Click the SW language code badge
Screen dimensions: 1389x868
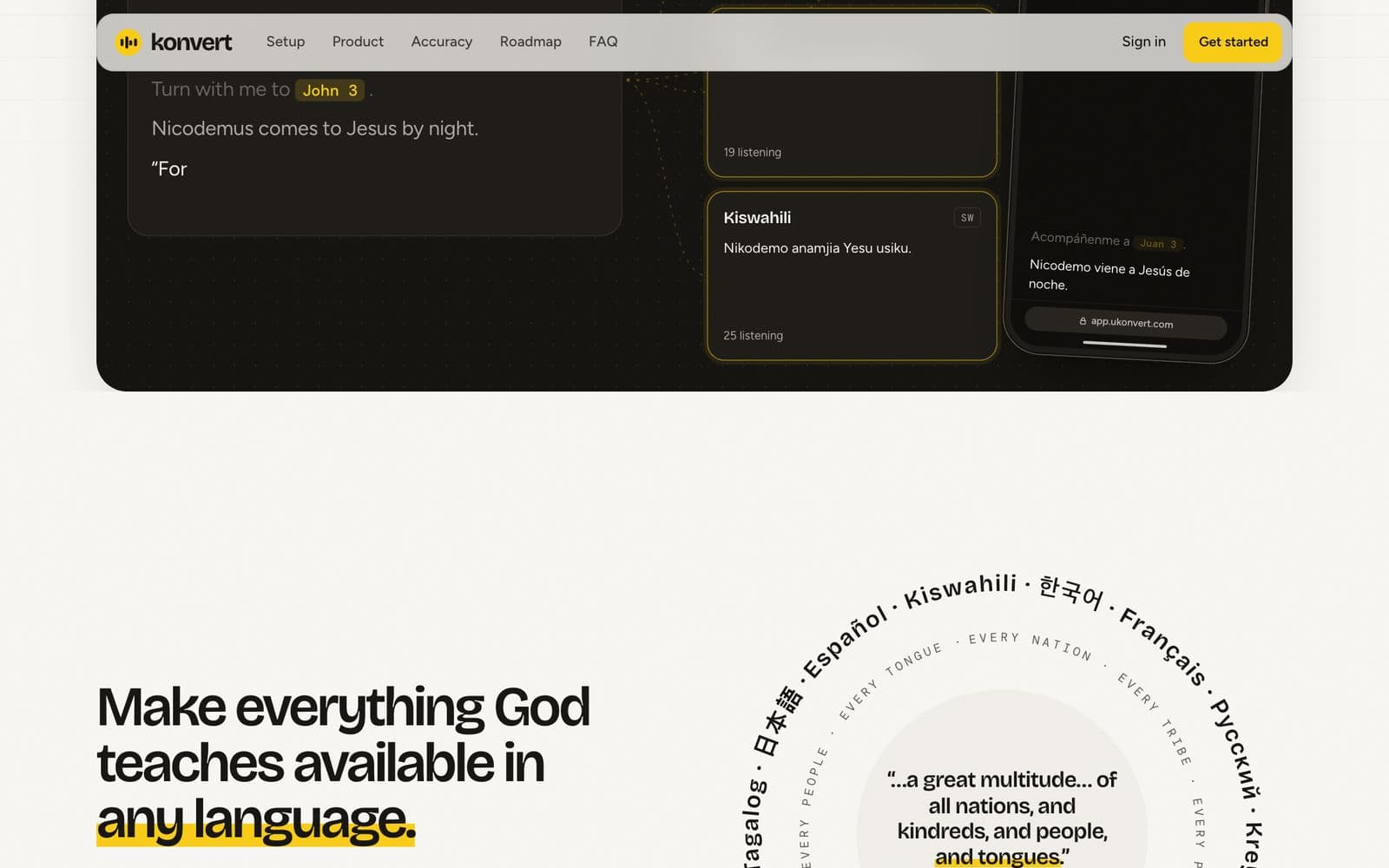coord(967,218)
